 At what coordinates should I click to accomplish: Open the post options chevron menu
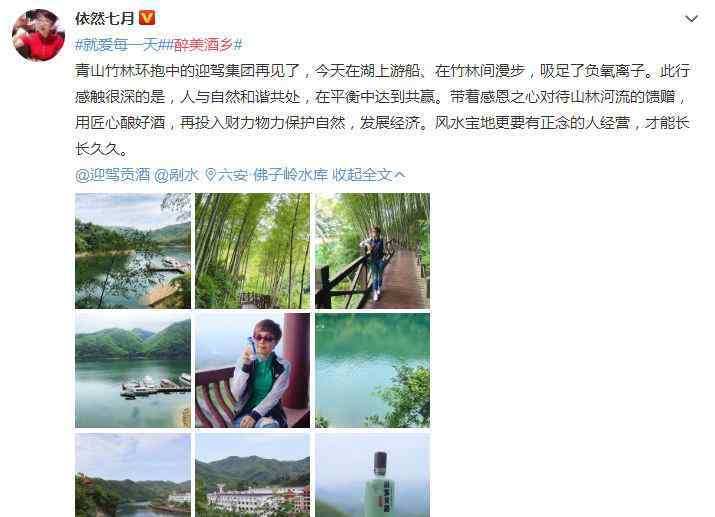tap(691, 18)
